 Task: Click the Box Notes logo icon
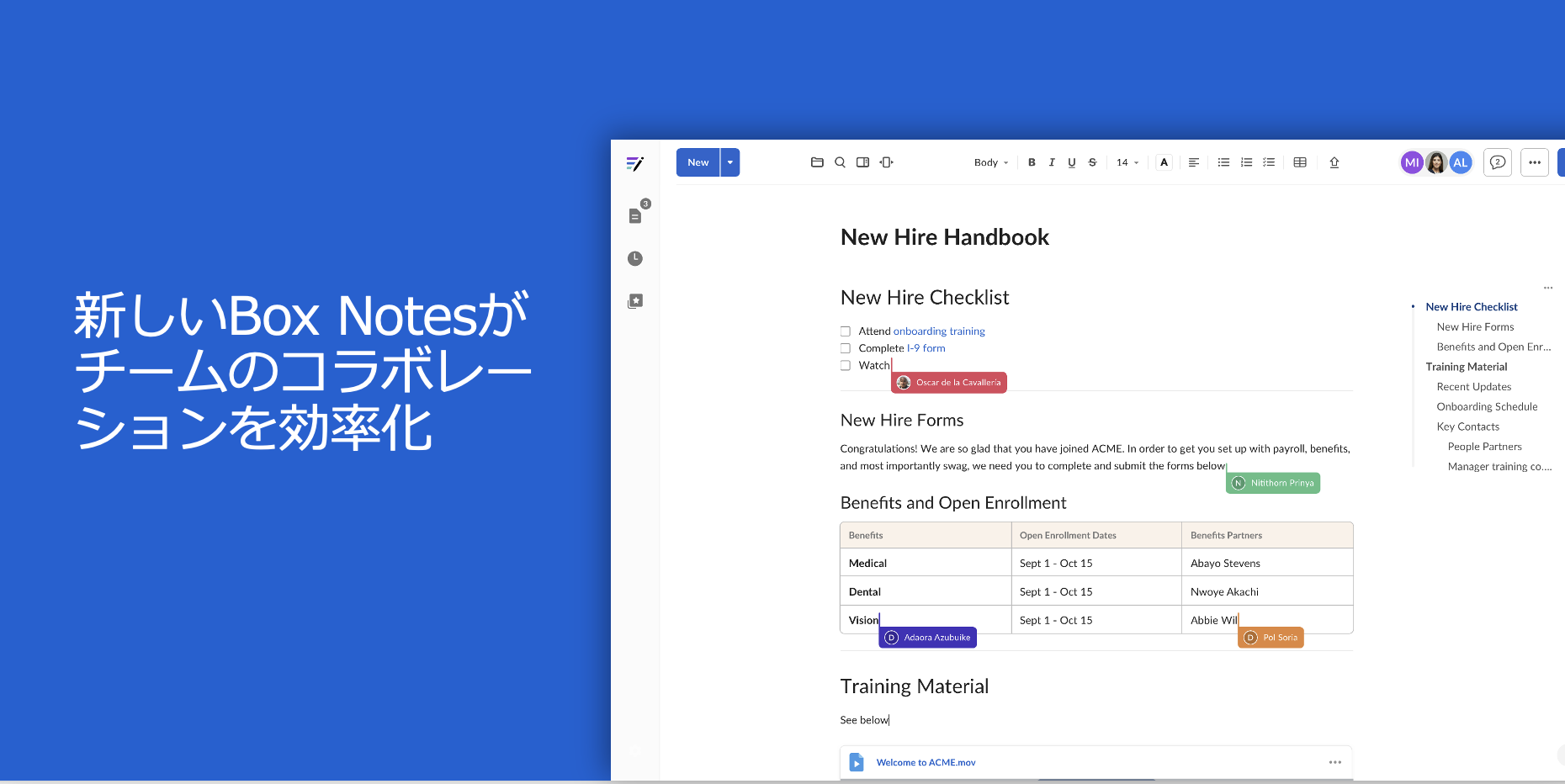[634, 163]
